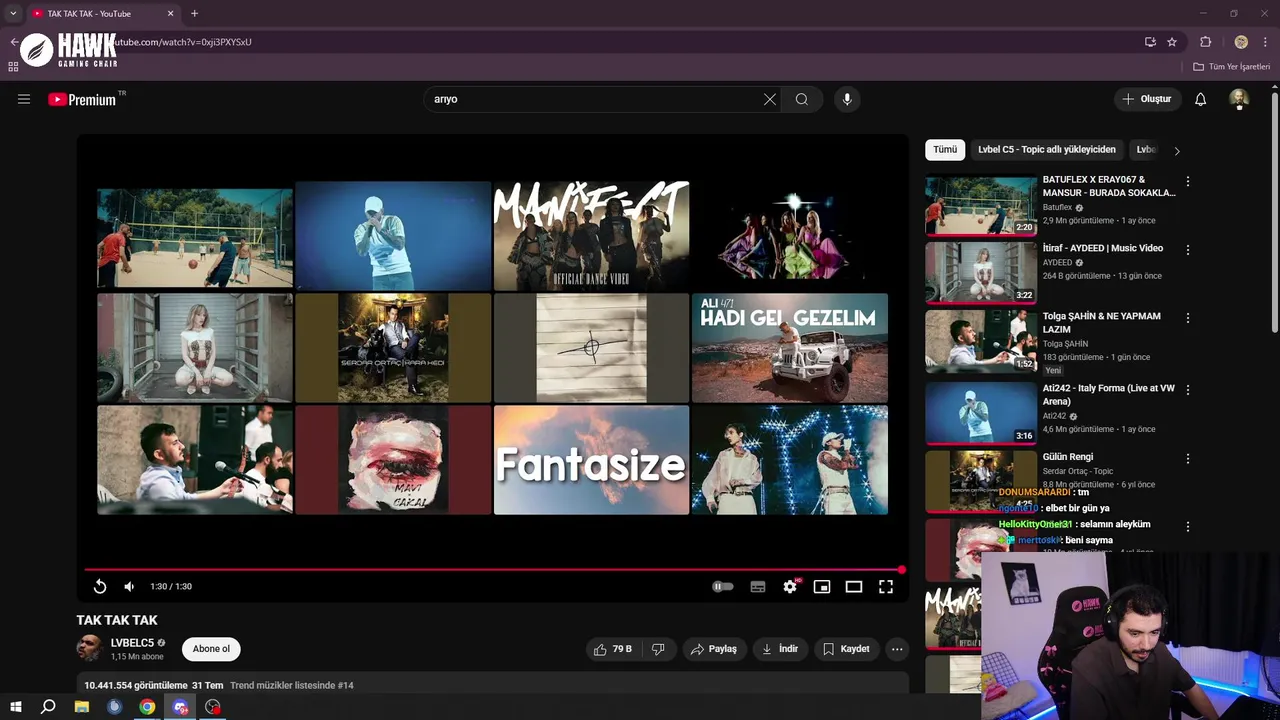Download video with İndir button
Image resolution: width=1280 pixels, height=720 pixels.
tap(780, 649)
